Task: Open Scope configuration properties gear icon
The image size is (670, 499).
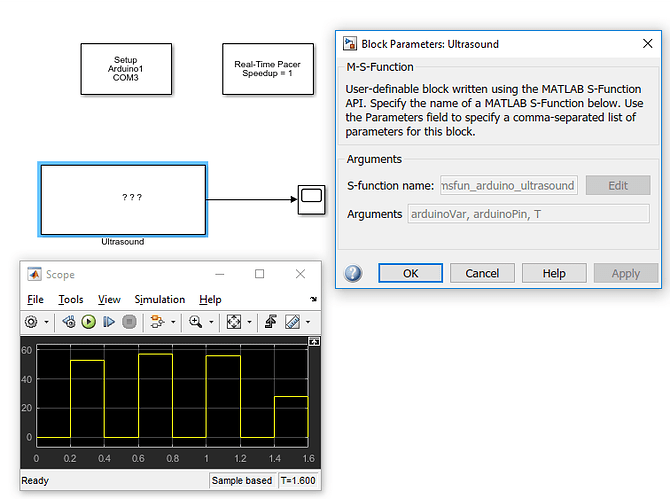Action: coord(31,322)
